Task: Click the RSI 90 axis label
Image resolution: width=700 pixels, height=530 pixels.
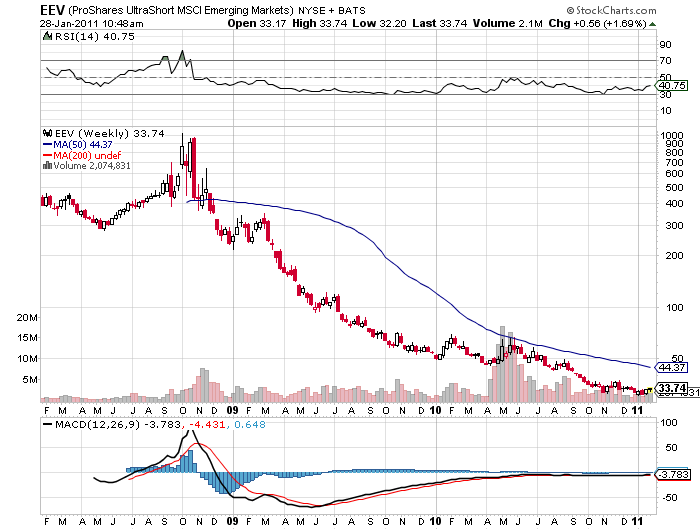Action: [x=666, y=44]
